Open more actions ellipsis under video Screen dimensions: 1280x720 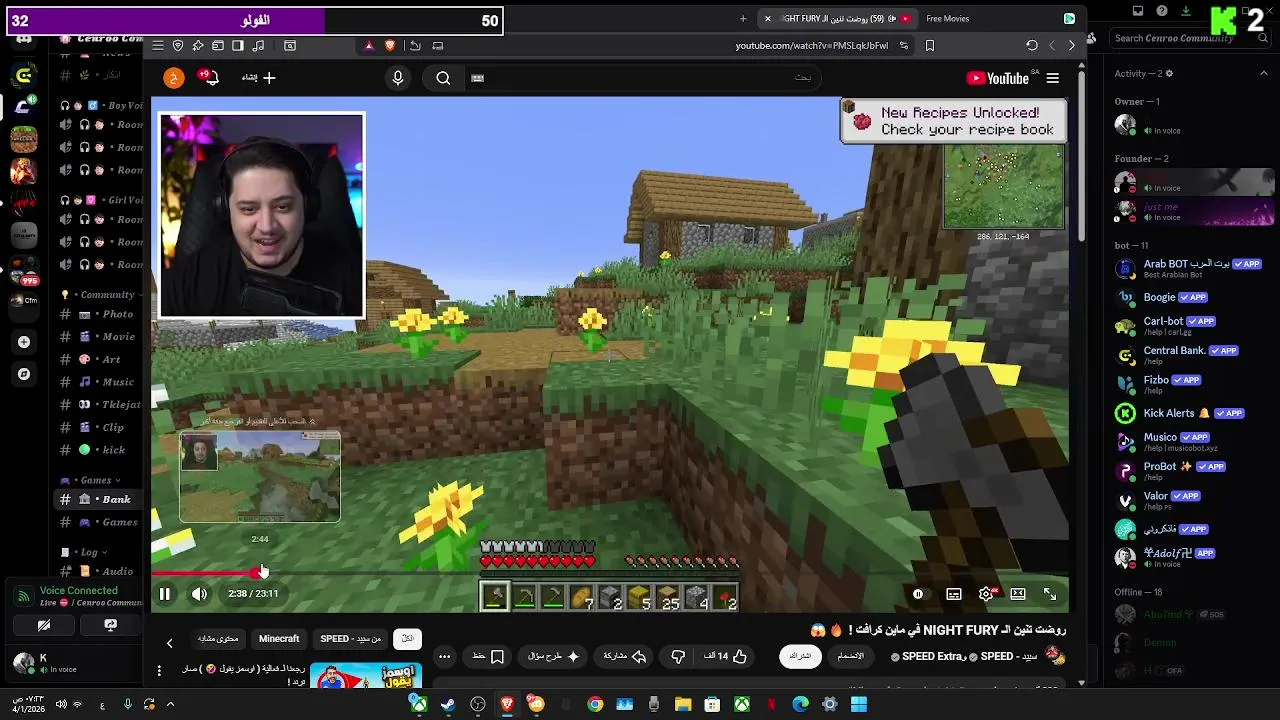point(444,656)
